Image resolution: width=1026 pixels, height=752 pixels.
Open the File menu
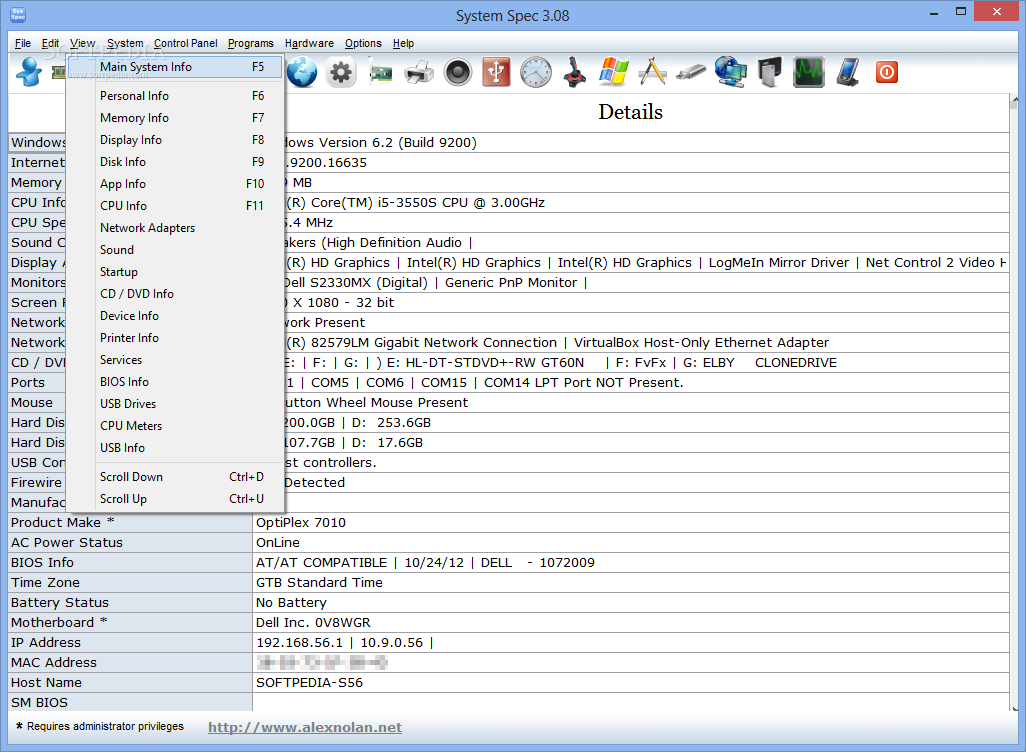point(23,43)
